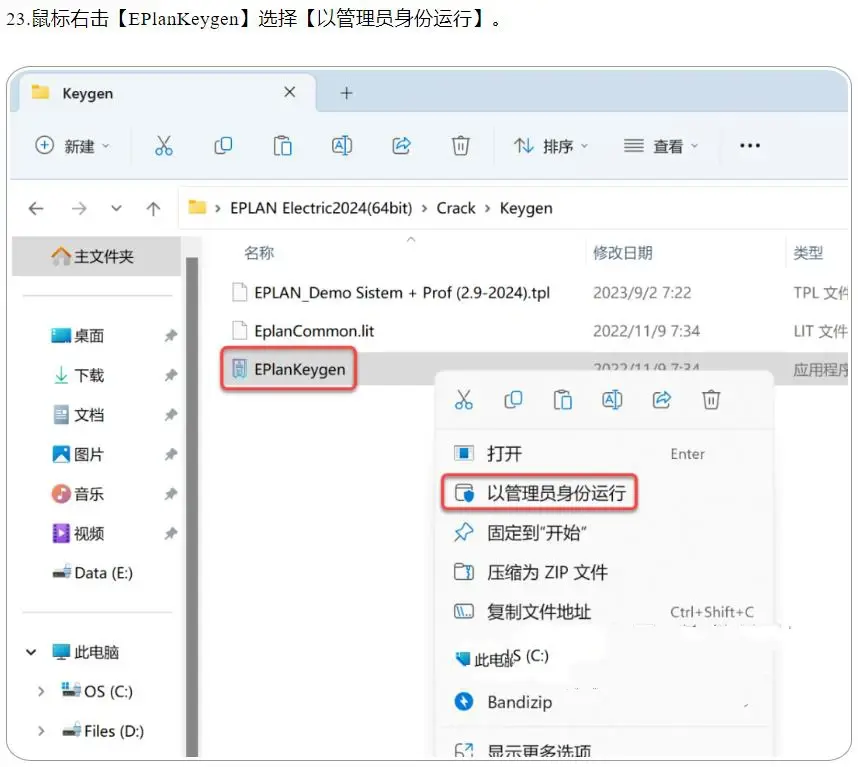
Task: Add a new Explorer tab with plus
Action: (346, 94)
